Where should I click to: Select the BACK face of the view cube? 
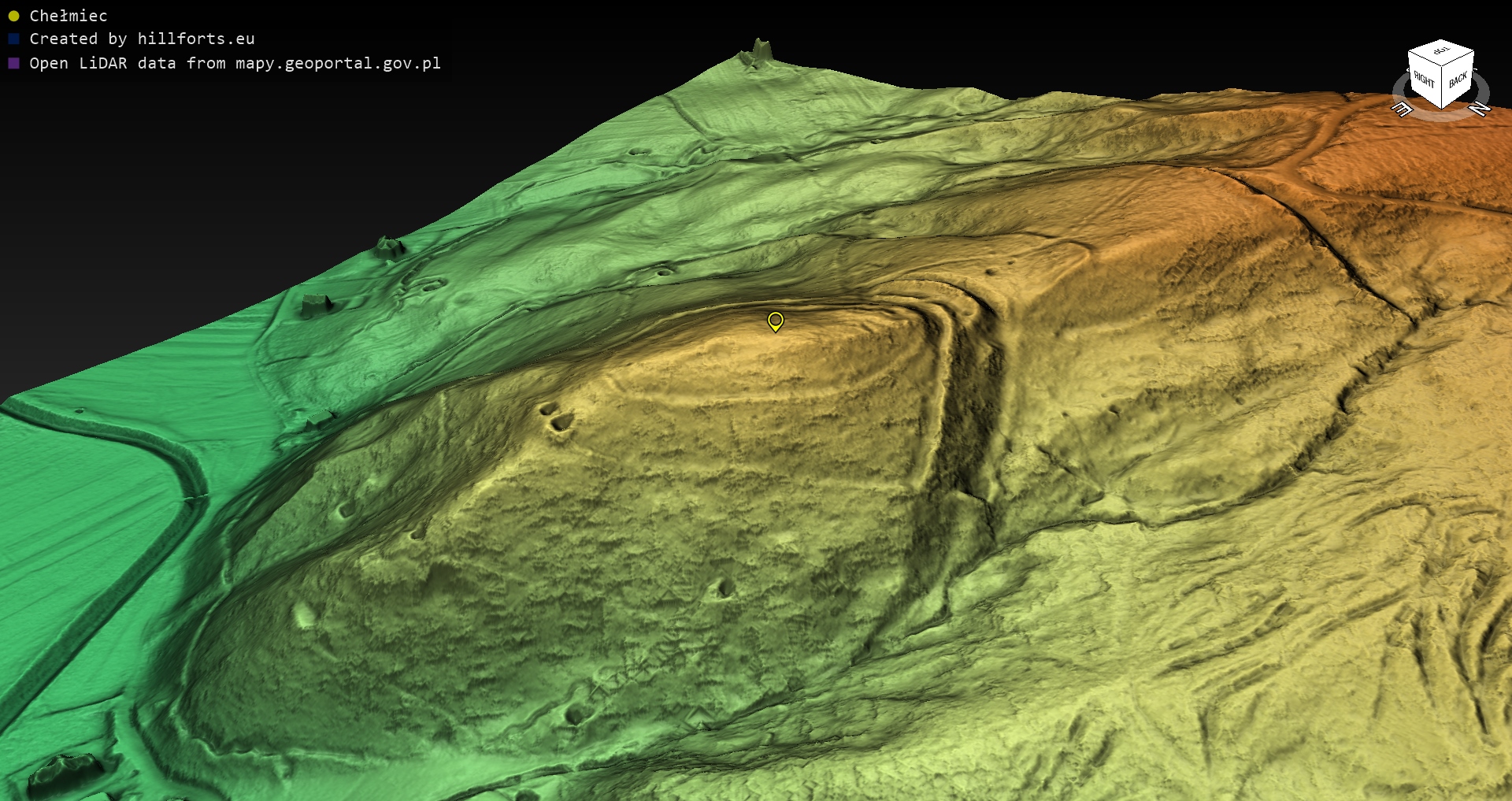[x=1458, y=80]
